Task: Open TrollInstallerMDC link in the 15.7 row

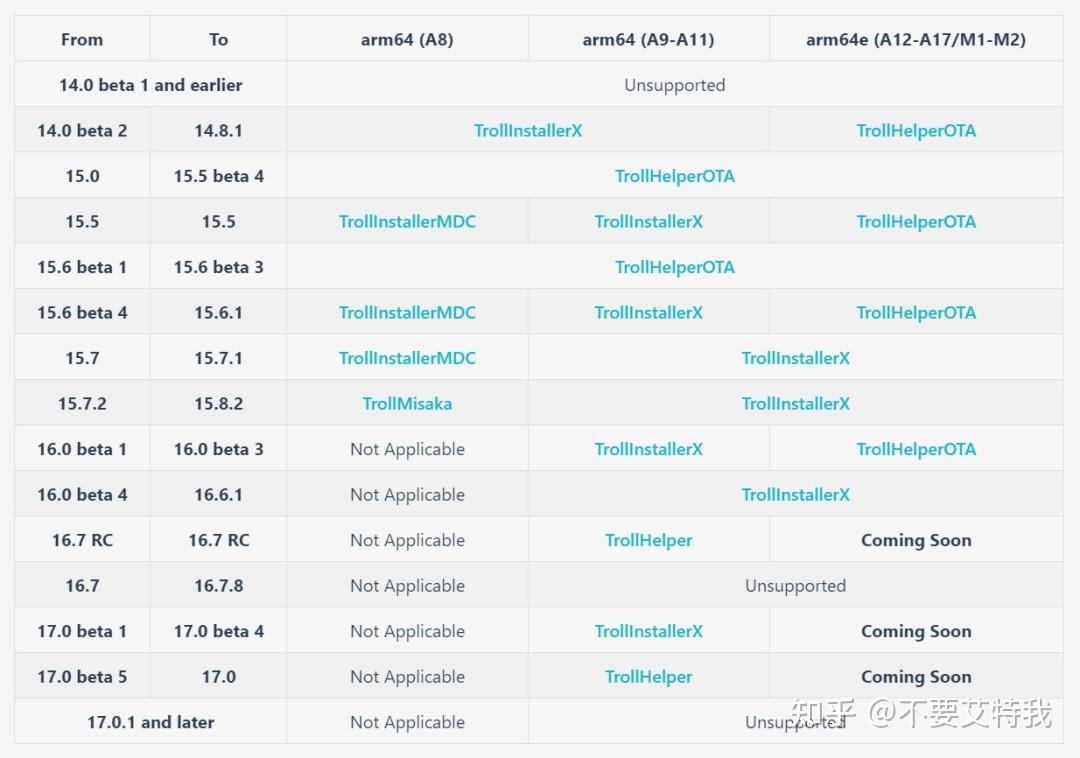Action: pos(407,358)
